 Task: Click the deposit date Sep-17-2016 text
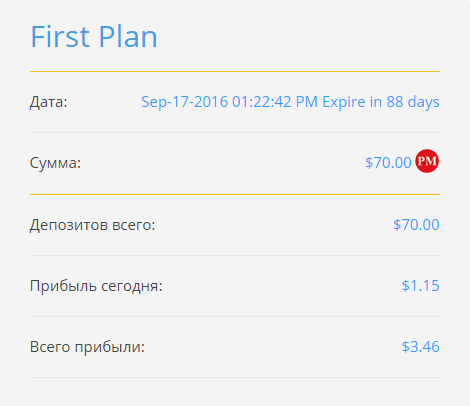click(x=184, y=102)
